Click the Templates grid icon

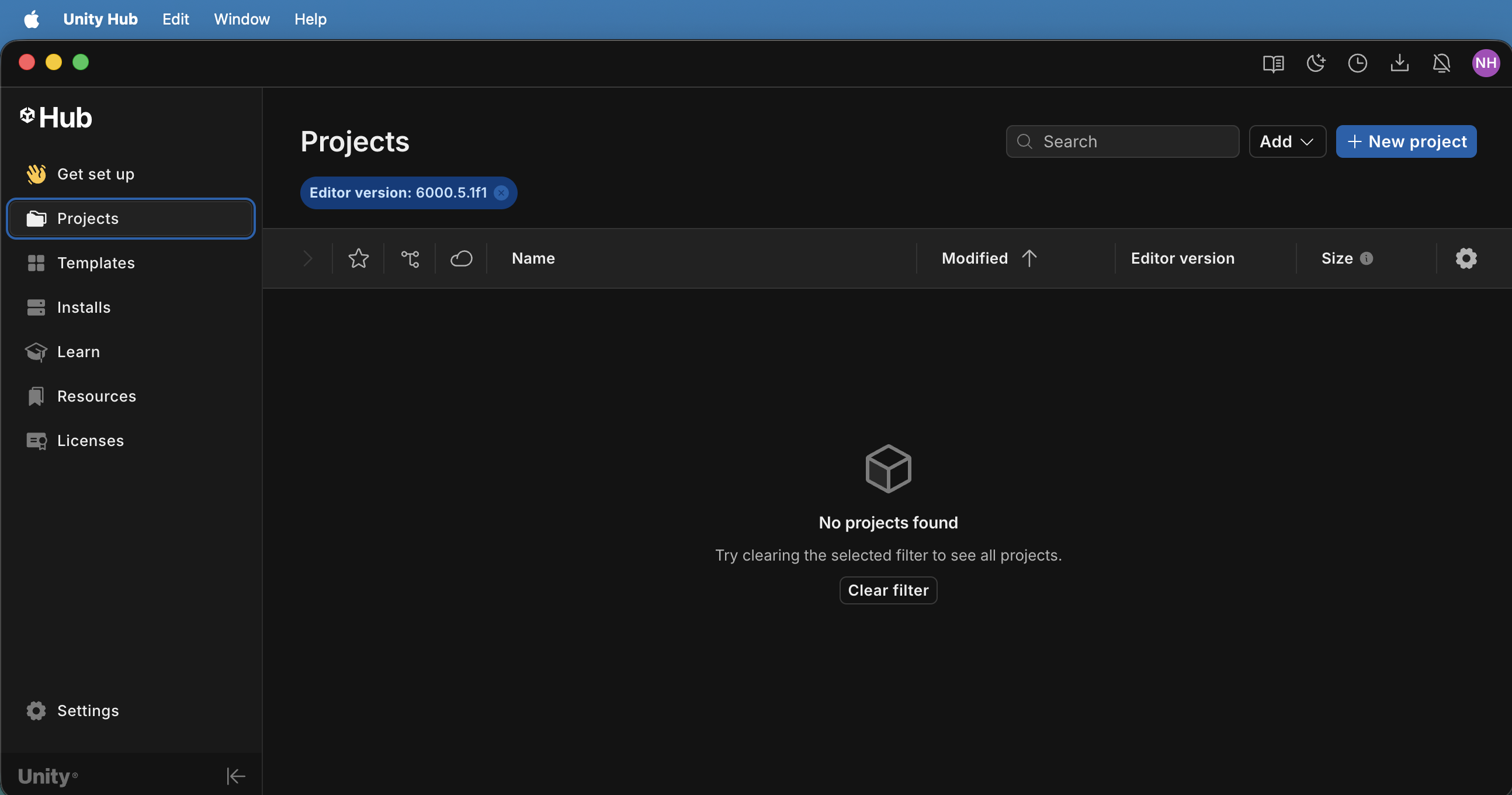(36, 263)
